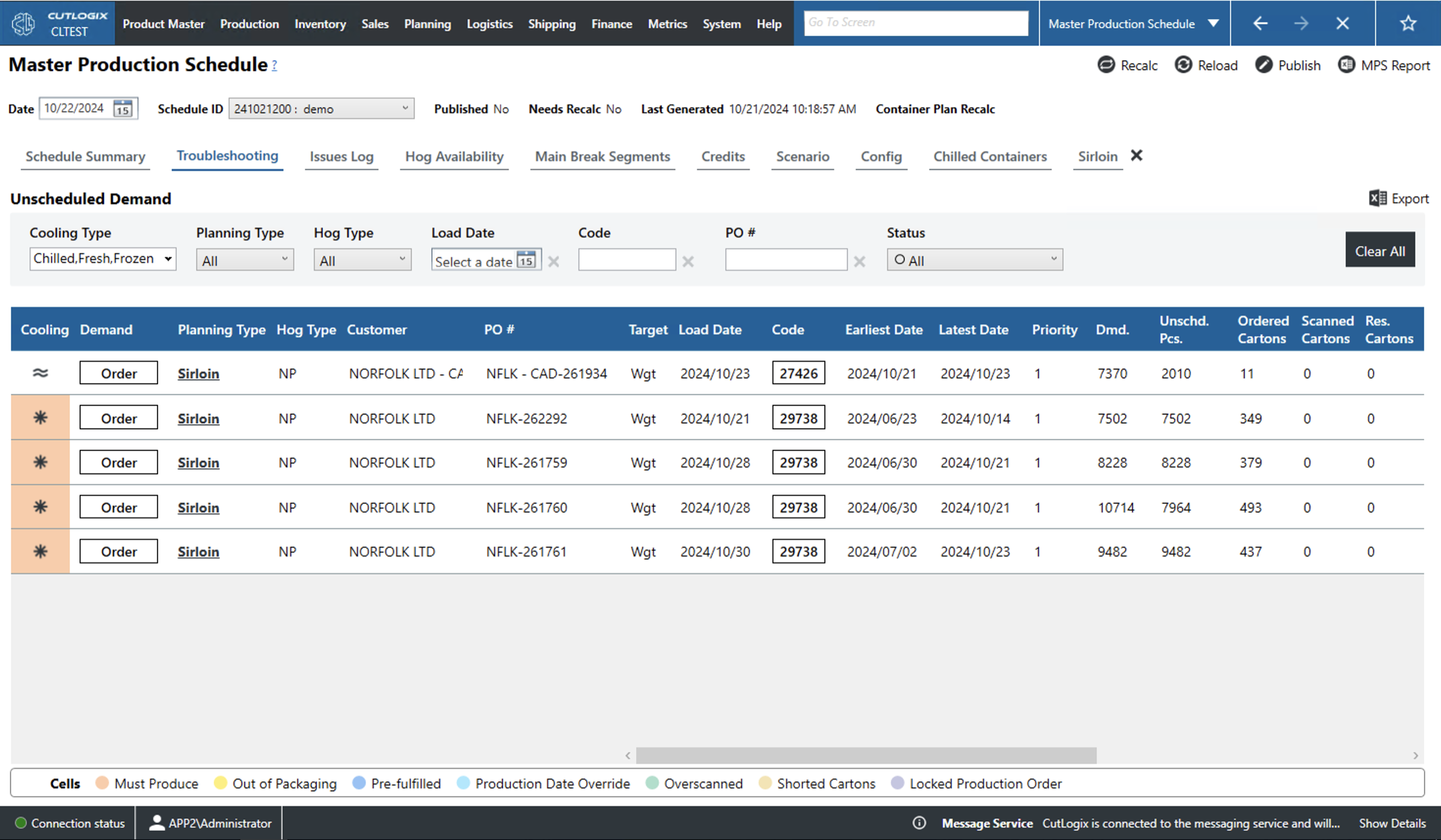This screenshot has height=840, width=1441.
Task: Open the calendar picker for the Date field
Action: pyautogui.click(x=124, y=108)
